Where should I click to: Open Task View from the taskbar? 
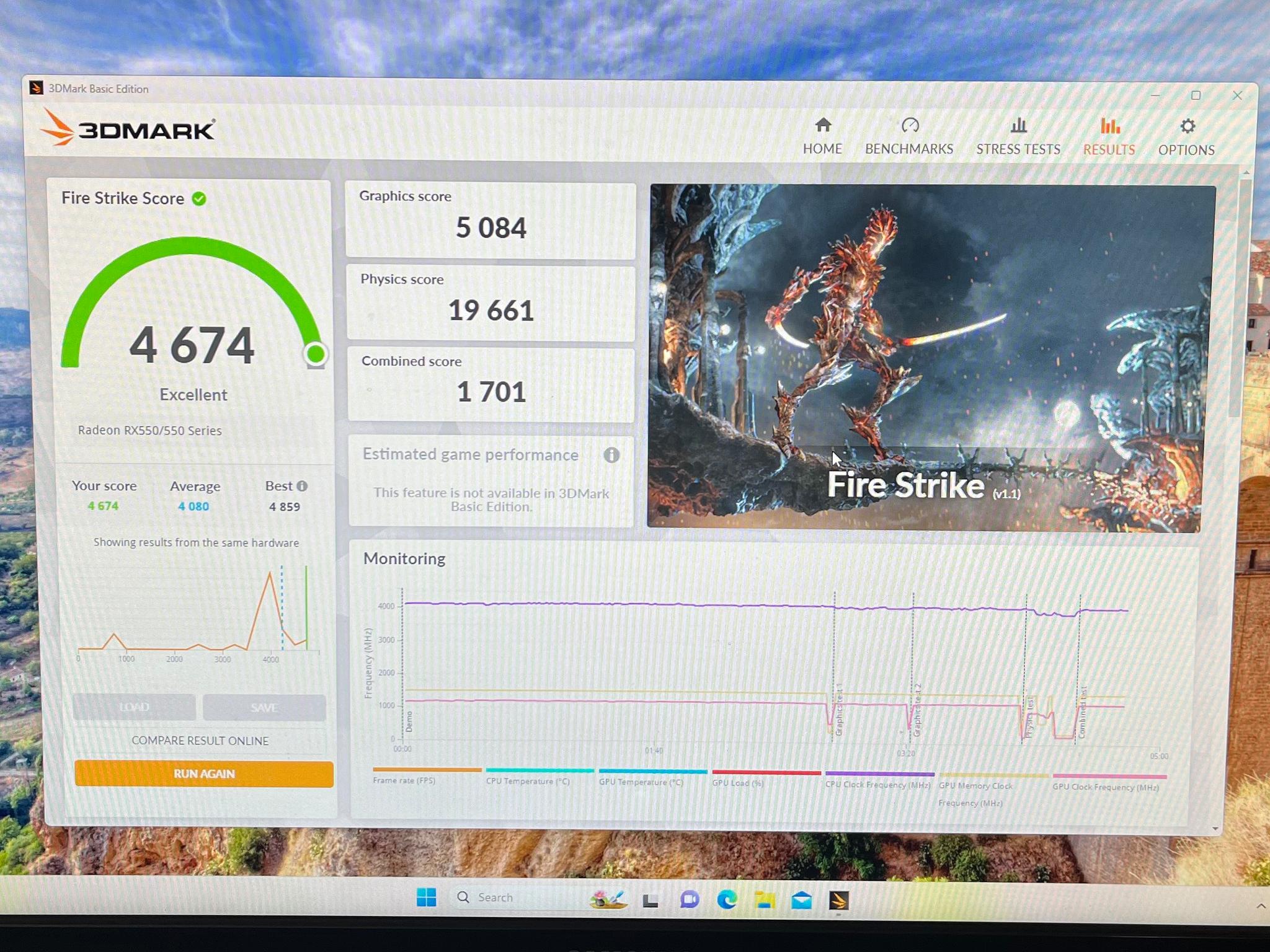click(x=651, y=900)
